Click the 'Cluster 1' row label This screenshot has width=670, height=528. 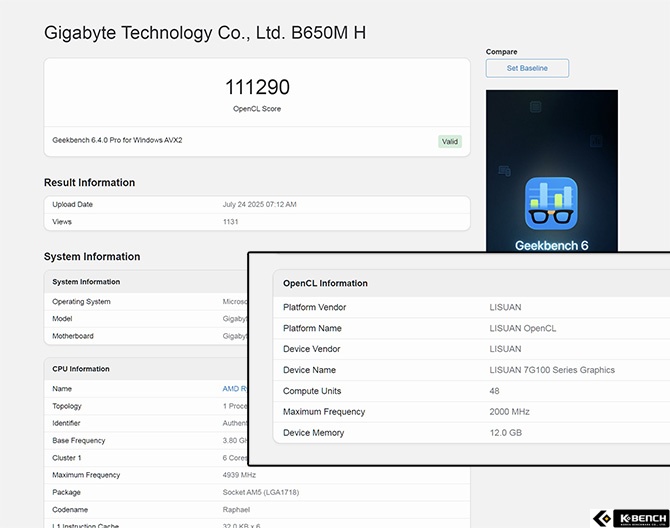click(x=67, y=458)
